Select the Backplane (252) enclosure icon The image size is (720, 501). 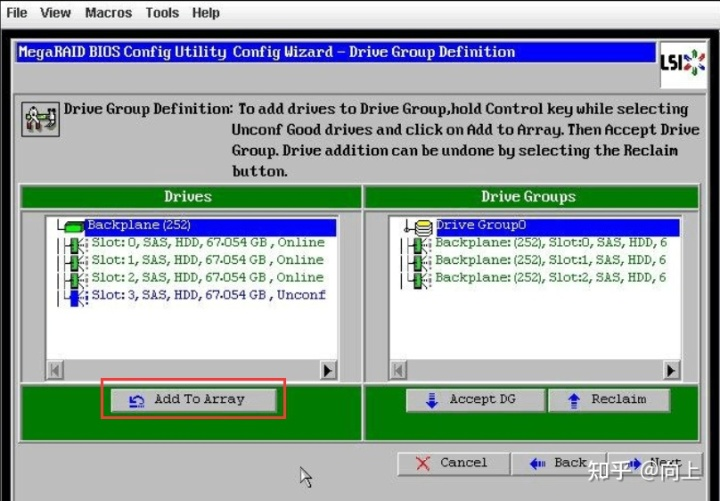coord(73,225)
